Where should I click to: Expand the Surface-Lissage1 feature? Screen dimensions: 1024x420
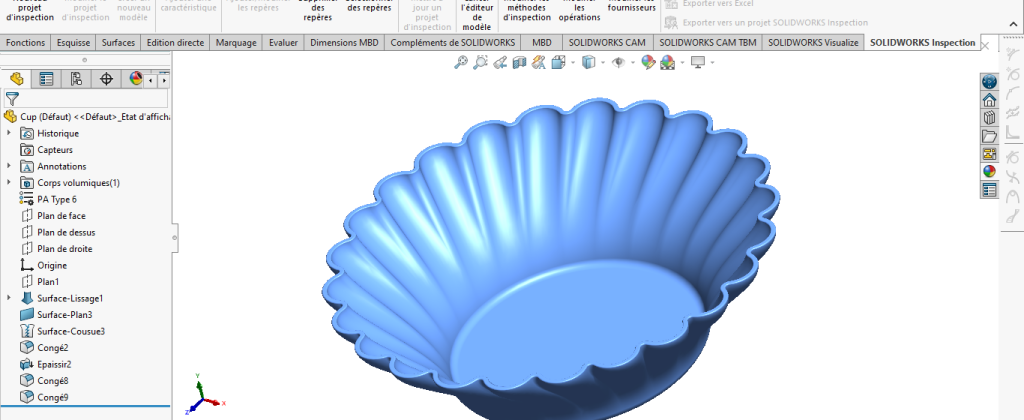click(x=9, y=298)
